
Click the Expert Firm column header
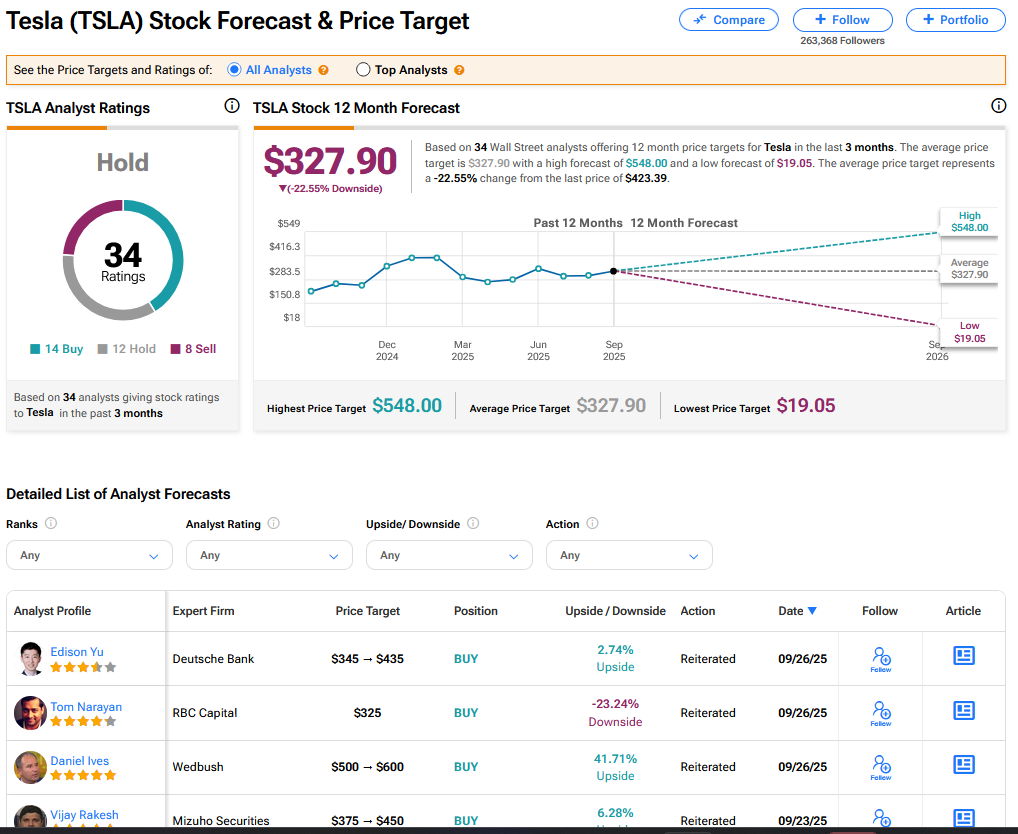[x=203, y=611]
